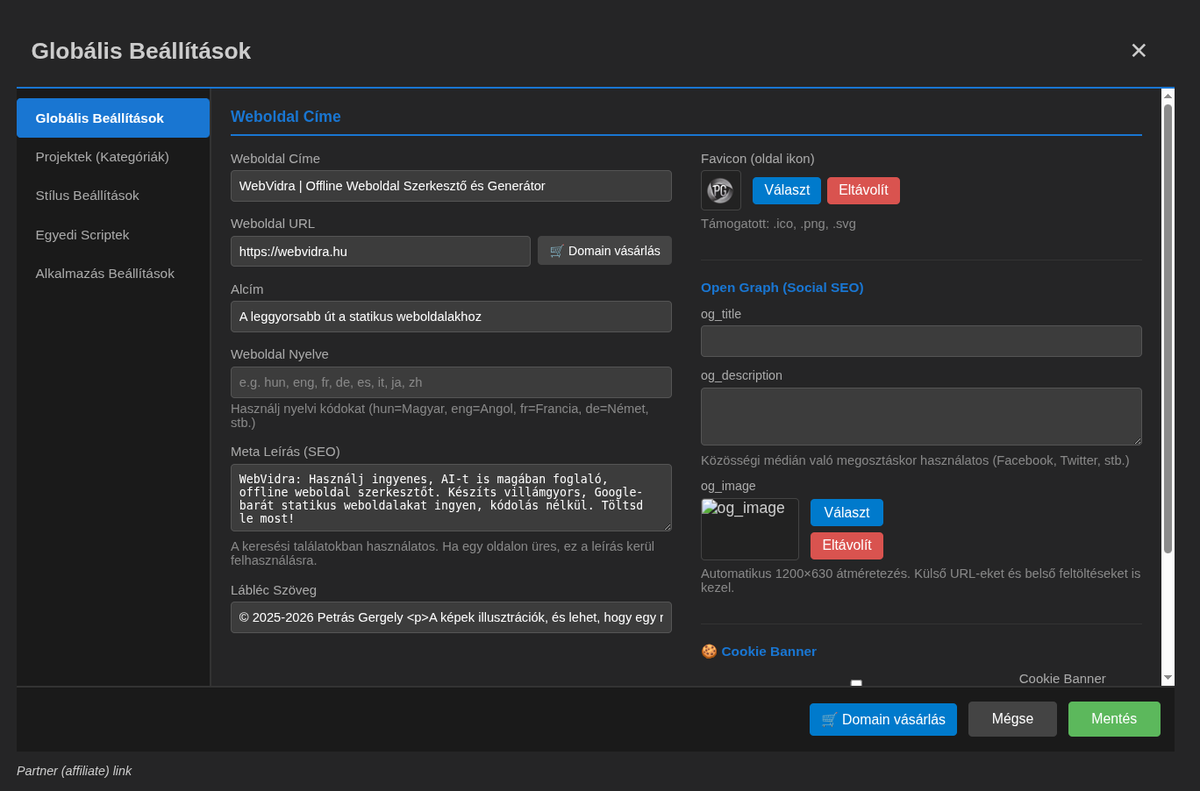Click into the og_title text field
This screenshot has width=1200, height=791.
coord(920,341)
